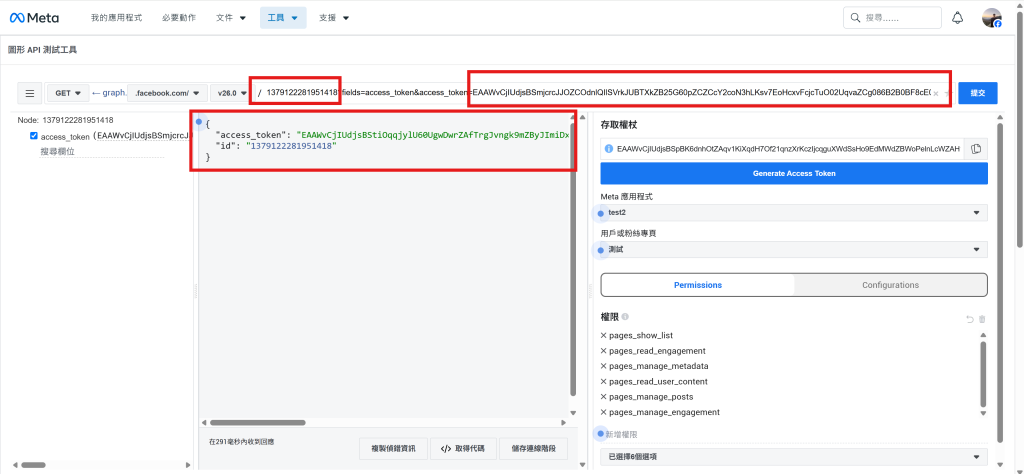Image resolution: width=1024 pixels, height=474 pixels.
Task: Click the 取得代碼 button
Action: (462, 449)
